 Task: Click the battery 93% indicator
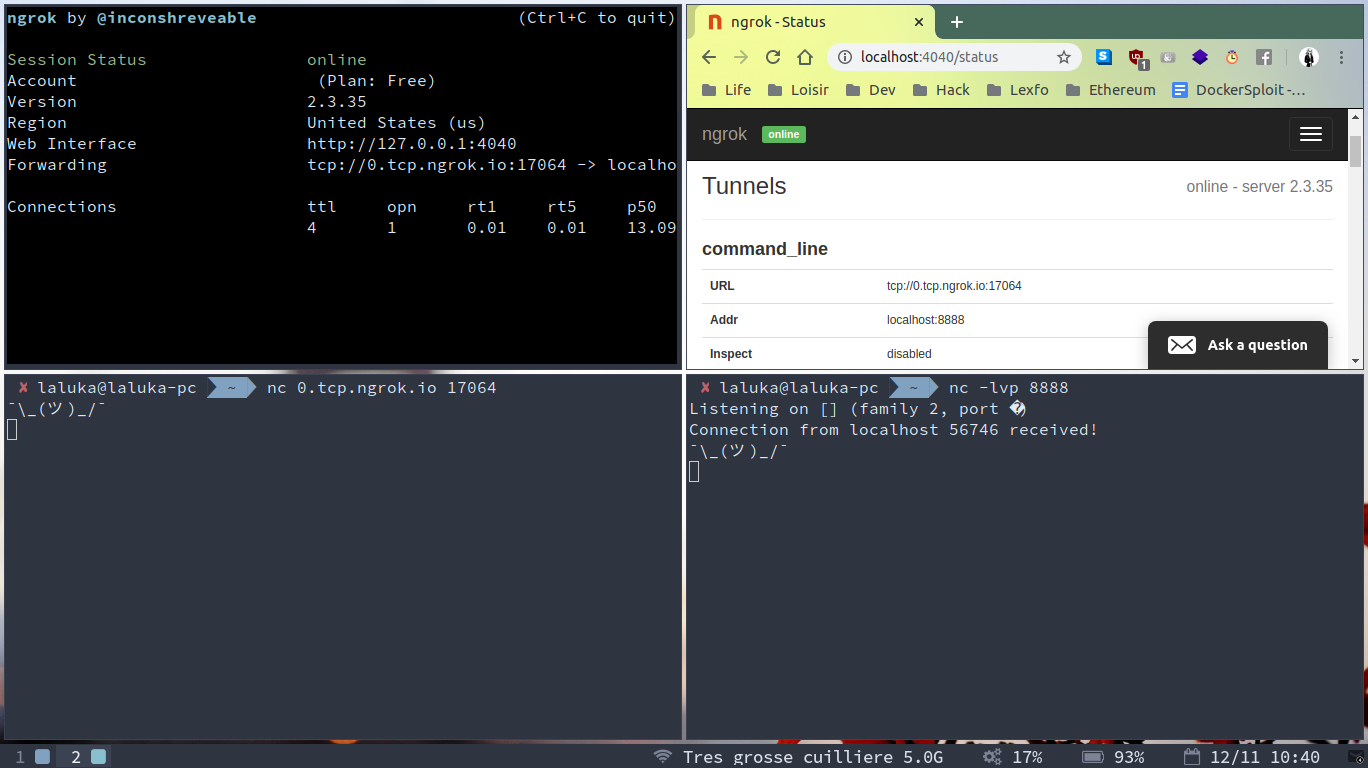coord(1113,757)
